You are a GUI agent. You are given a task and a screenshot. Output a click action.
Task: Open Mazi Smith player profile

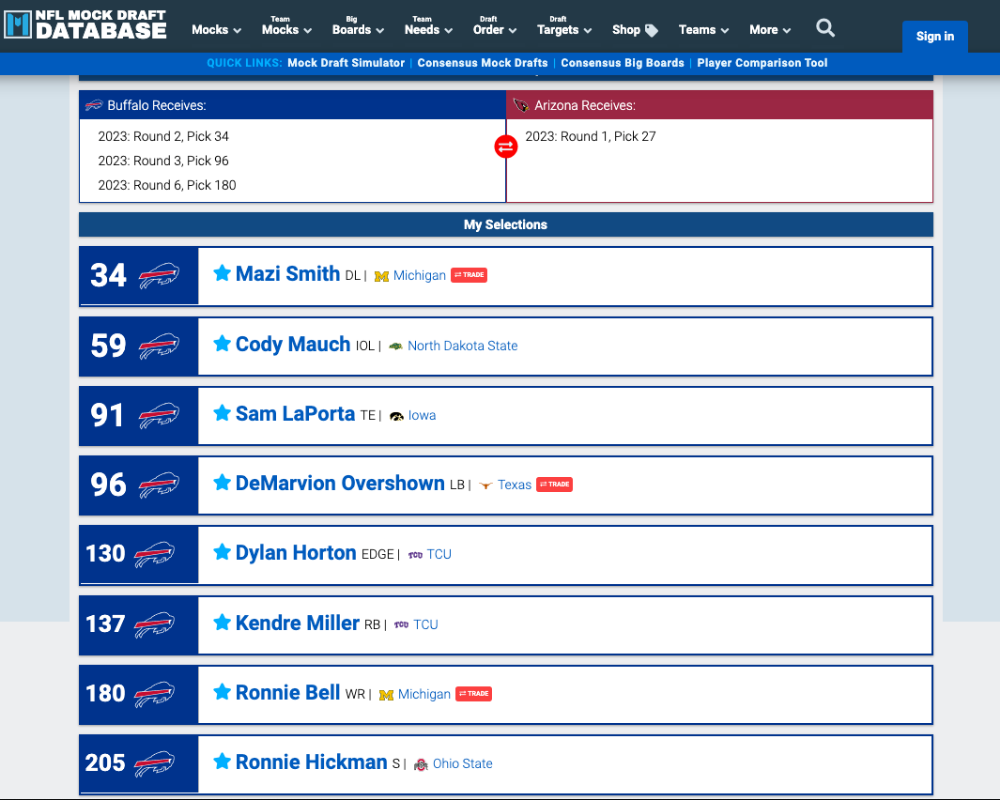coord(288,274)
